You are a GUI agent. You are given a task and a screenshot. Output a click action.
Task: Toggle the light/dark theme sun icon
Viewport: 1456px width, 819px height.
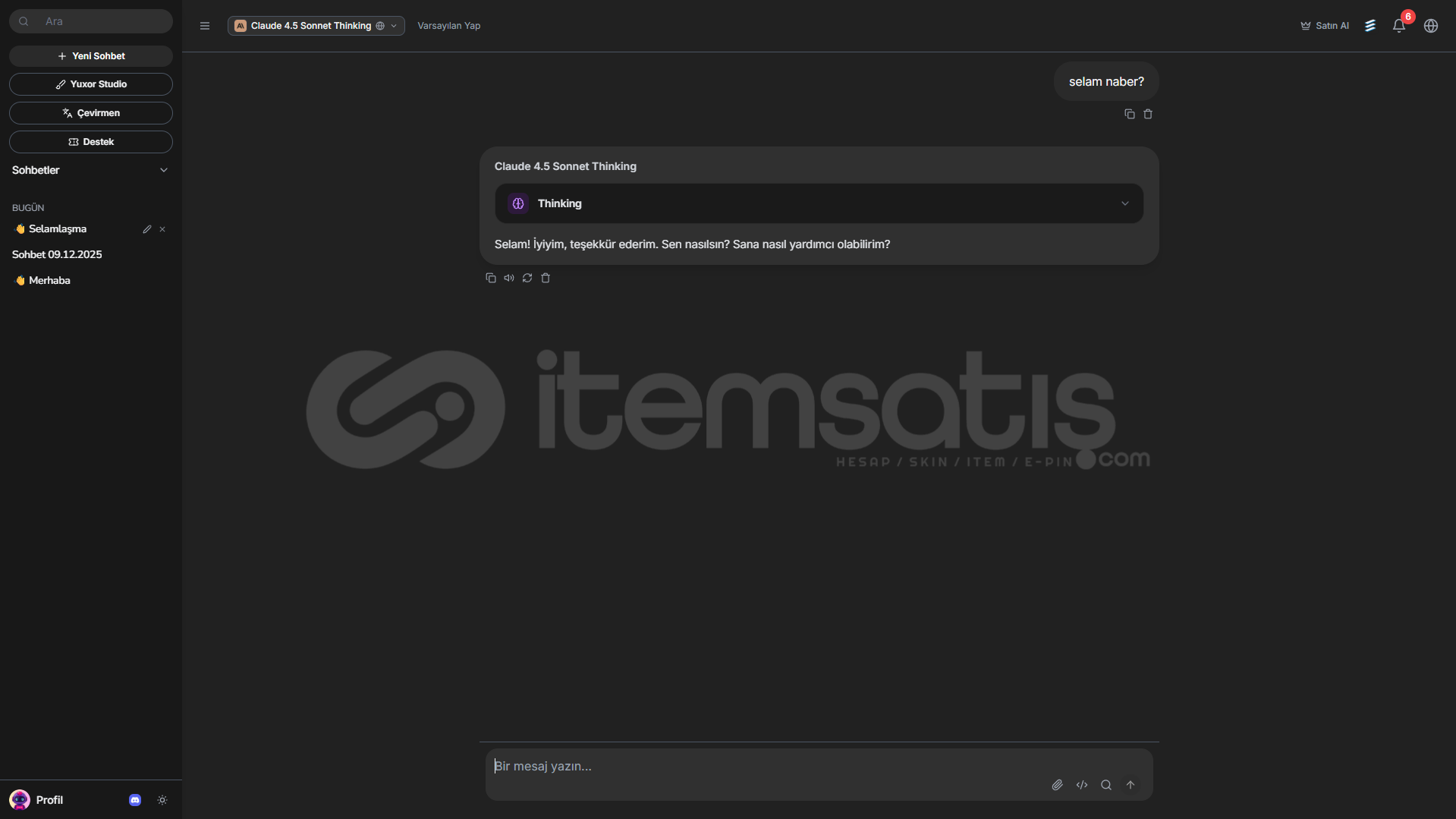[162, 800]
